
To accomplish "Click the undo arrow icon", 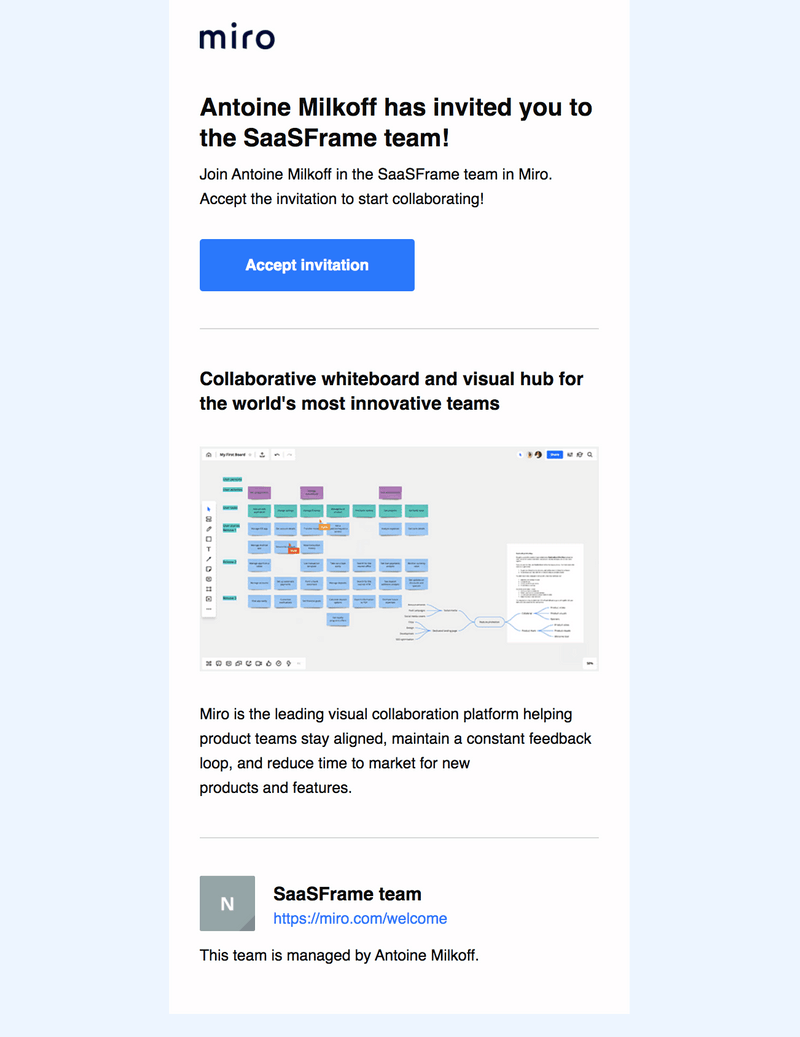I will click(x=277, y=455).
